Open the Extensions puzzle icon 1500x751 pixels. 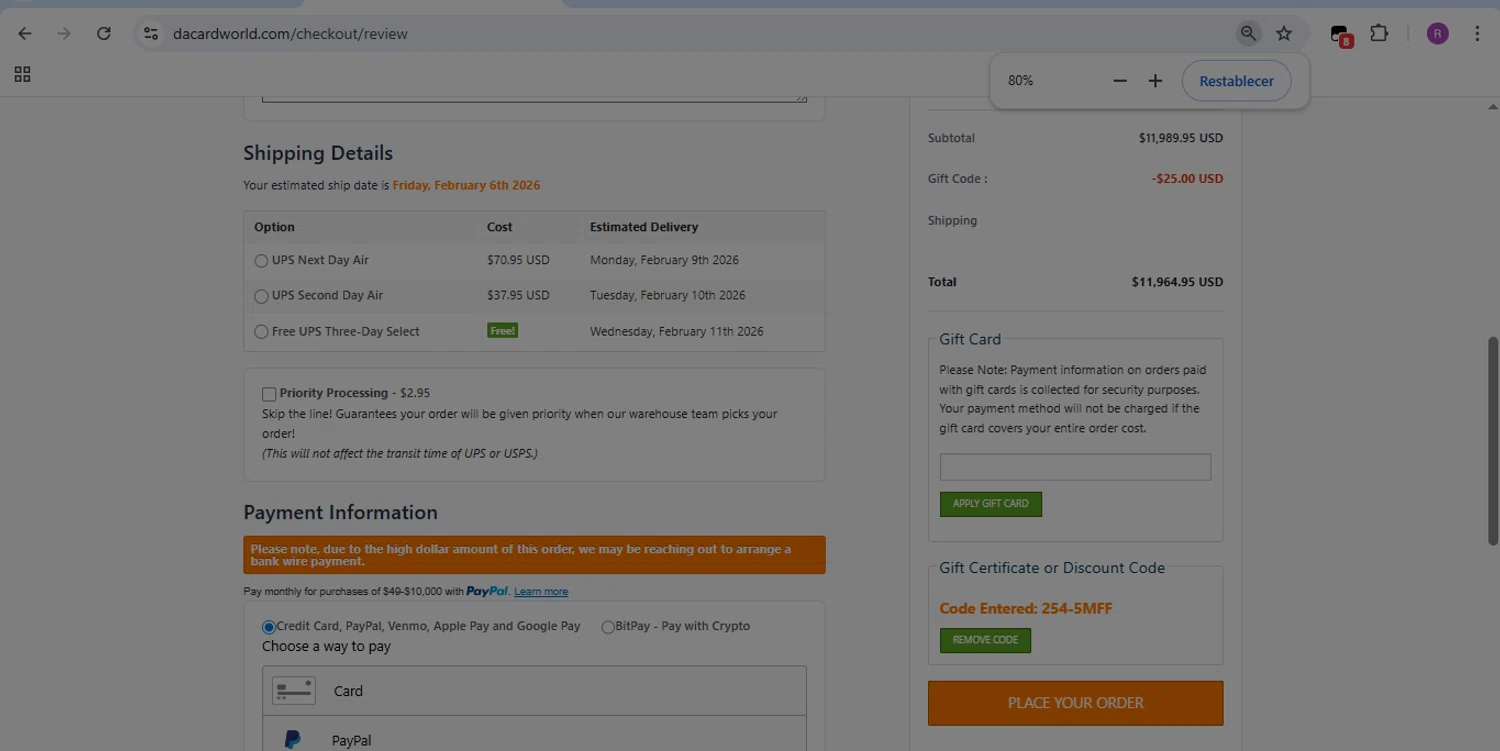[1379, 34]
